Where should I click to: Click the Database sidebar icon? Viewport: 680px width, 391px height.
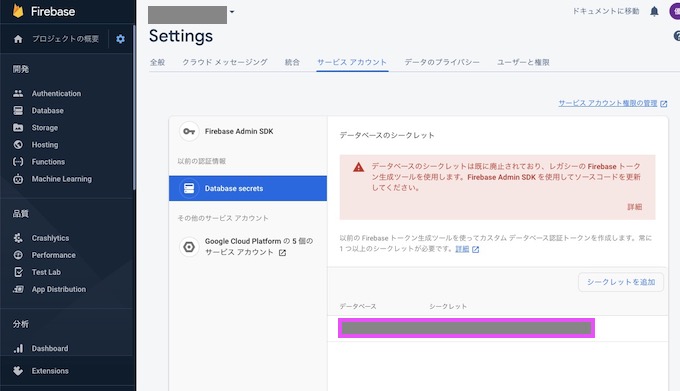[18, 111]
